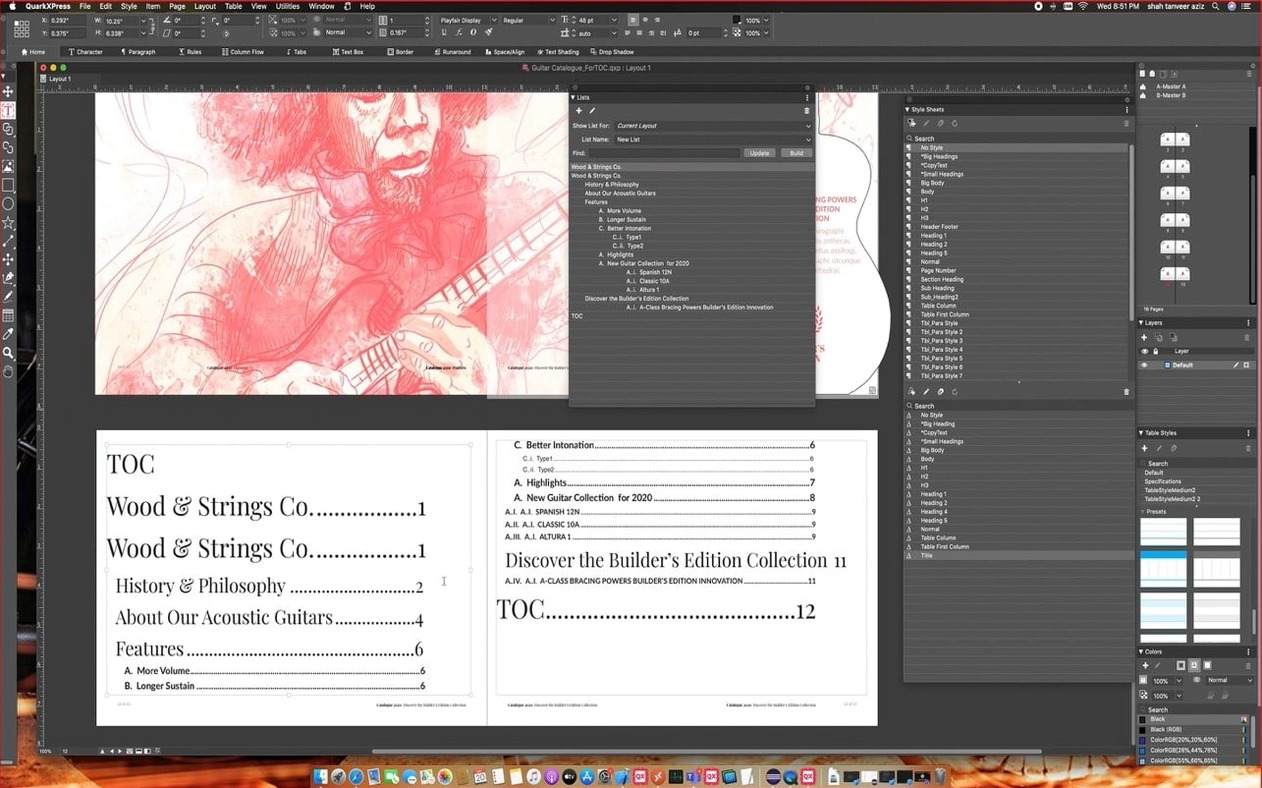Delete list with Lists panel trash icon
The width and height of the screenshot is (1262, 788).
[807, 111]
